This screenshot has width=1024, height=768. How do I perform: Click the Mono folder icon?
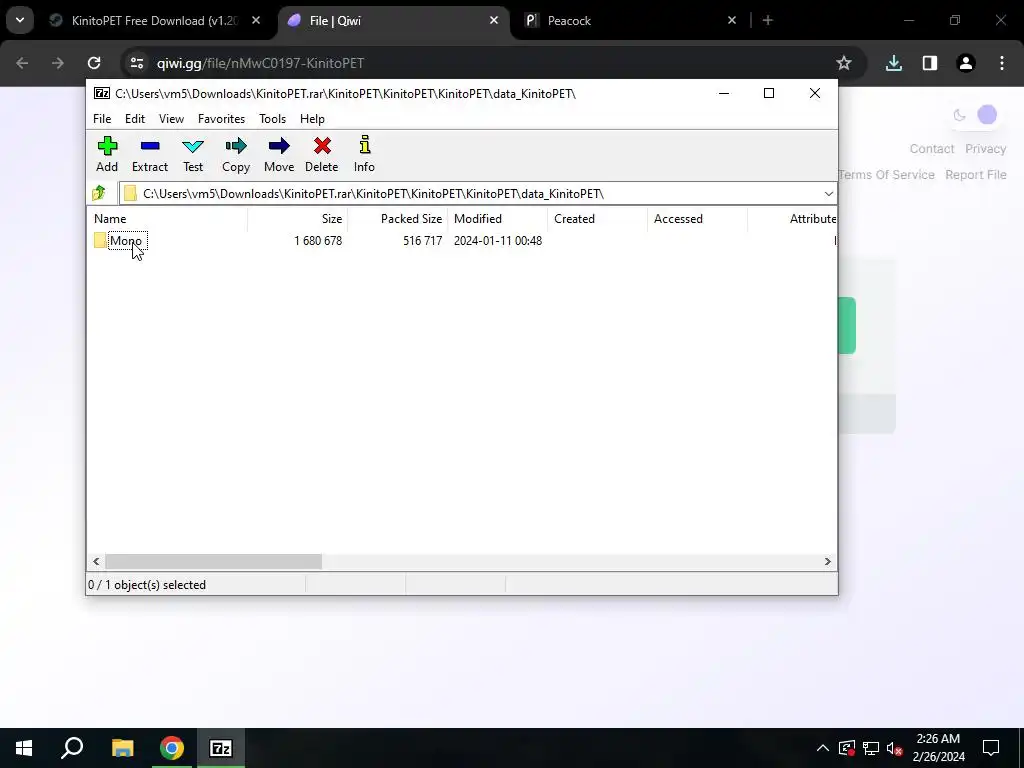click(100, 240)
